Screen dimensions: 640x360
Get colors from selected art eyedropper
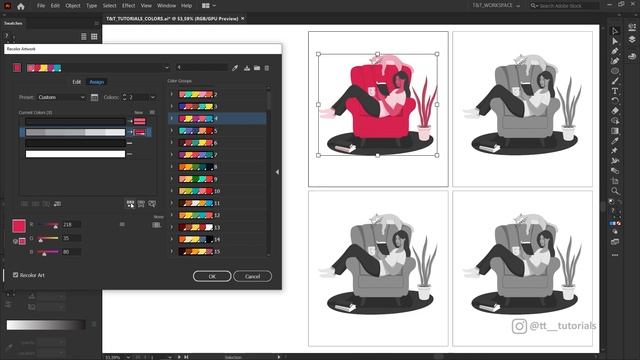pos(235,68)
